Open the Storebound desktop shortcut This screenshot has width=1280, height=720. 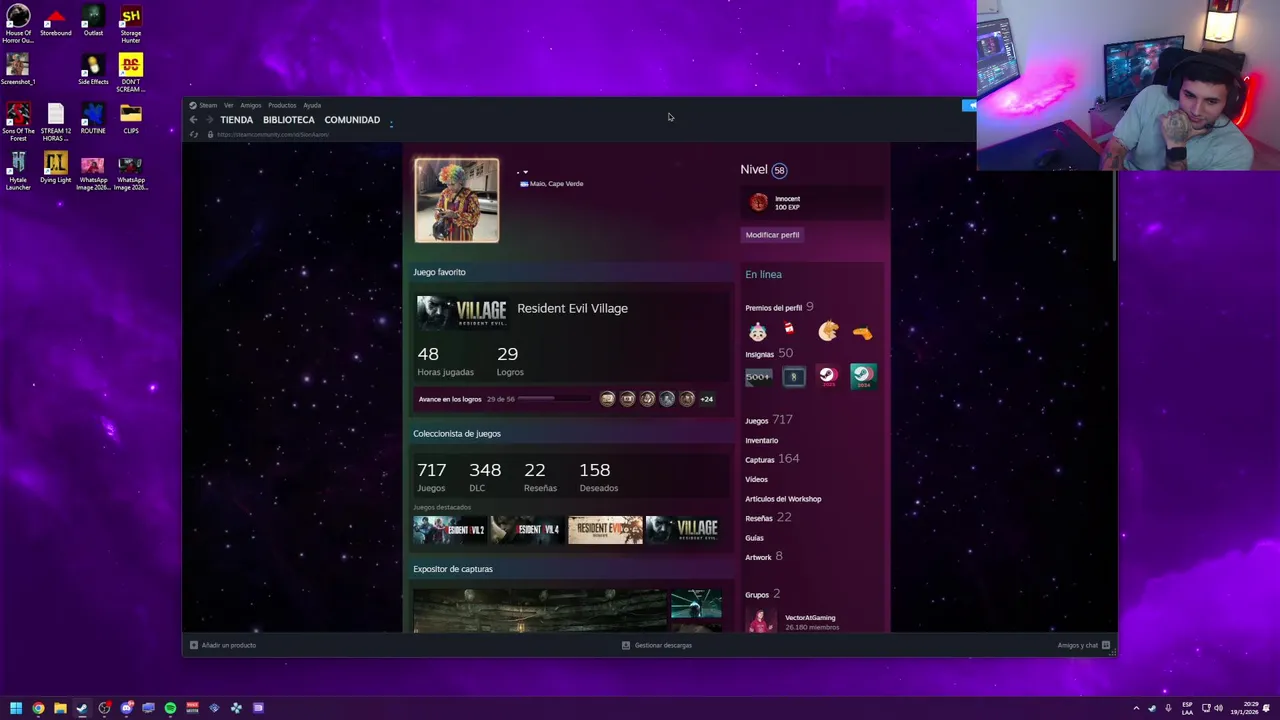pyautogui.click(x=56, y=21)
